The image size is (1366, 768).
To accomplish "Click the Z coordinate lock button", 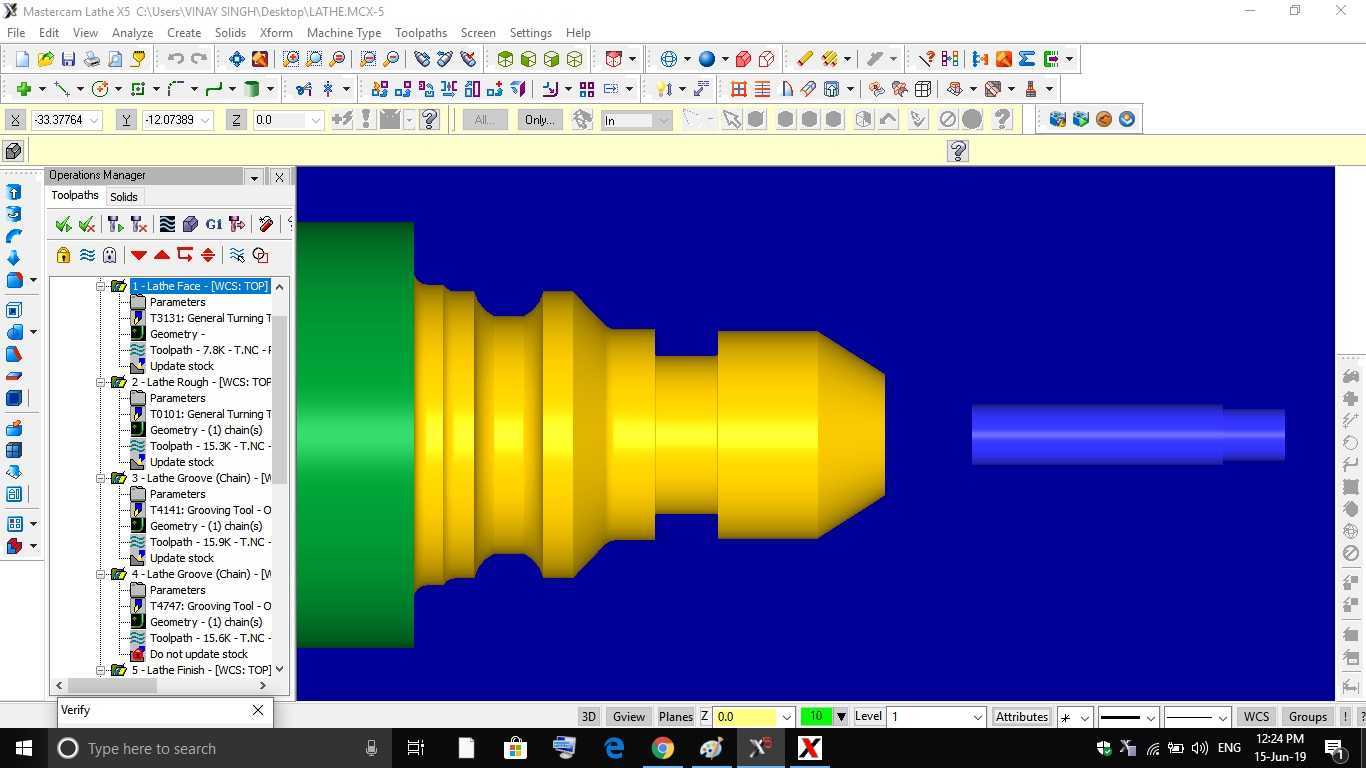I will [236, 120].
